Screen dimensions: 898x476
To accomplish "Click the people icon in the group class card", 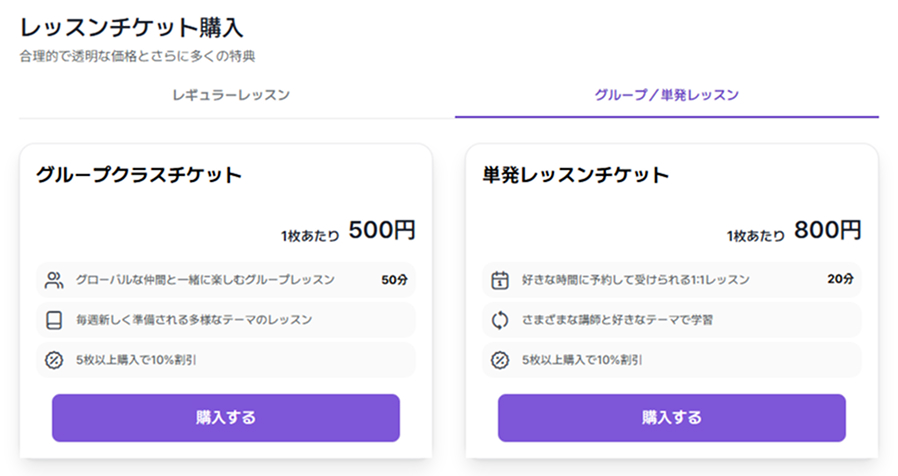I will point(54,280).
